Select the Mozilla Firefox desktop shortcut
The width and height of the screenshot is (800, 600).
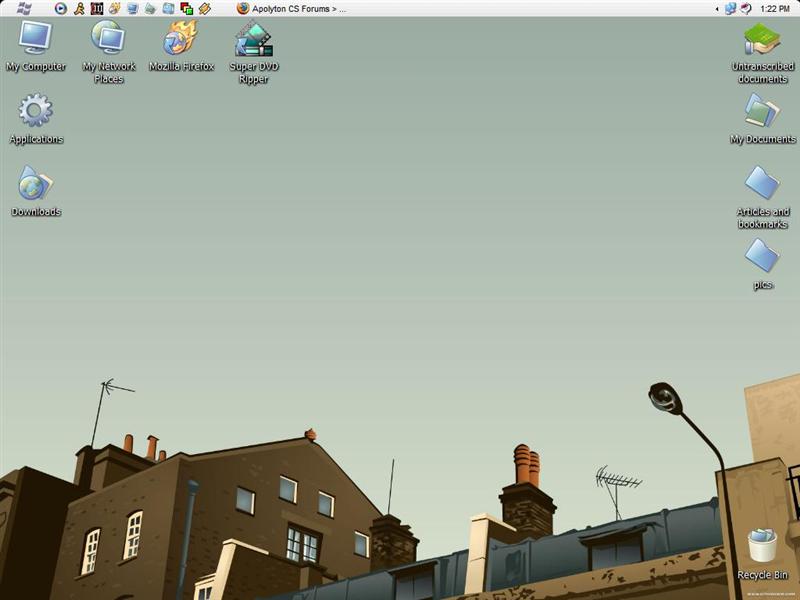[181, 40]
